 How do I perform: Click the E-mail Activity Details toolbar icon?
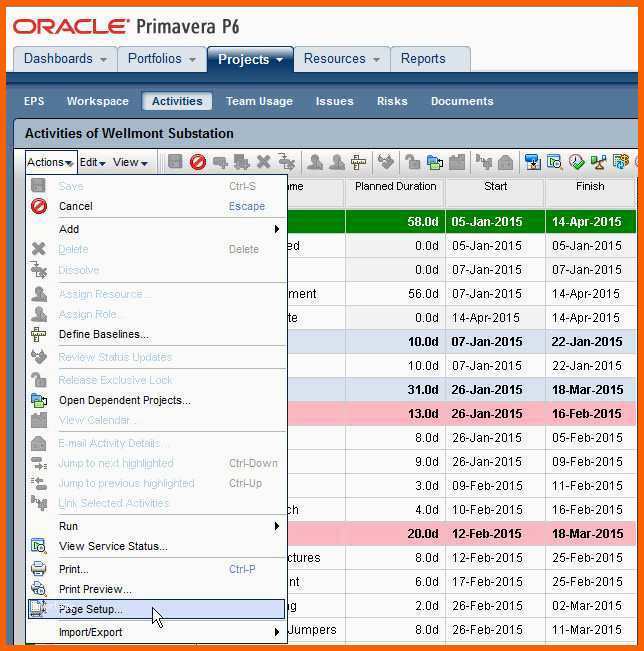coord(505,162)
